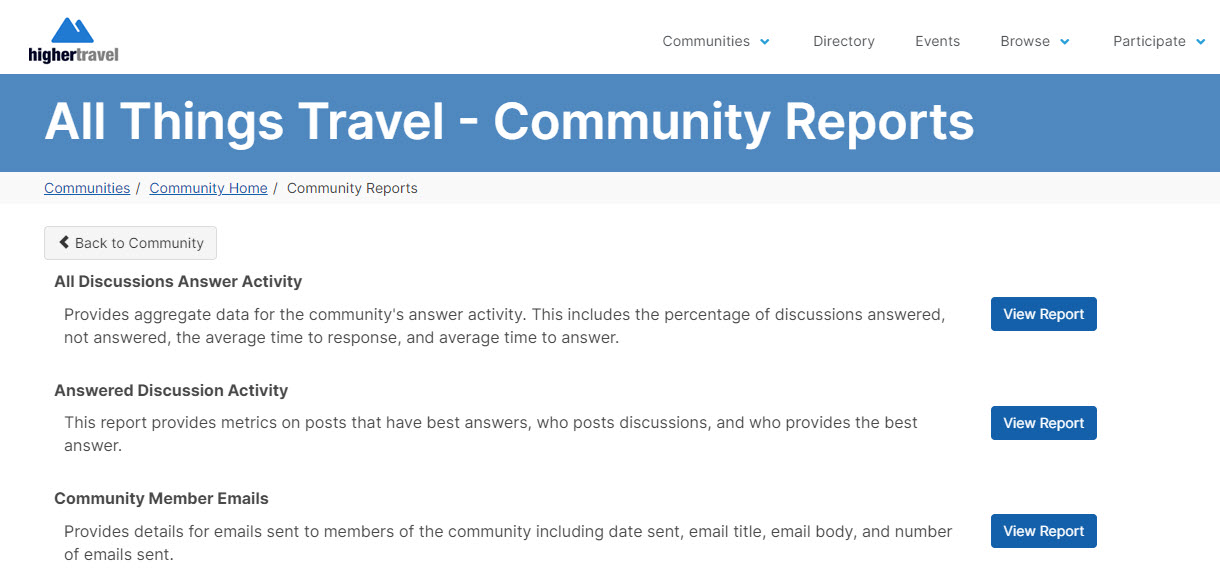Click the Back to Community button

pyautogui.click(x=130, y=243)
